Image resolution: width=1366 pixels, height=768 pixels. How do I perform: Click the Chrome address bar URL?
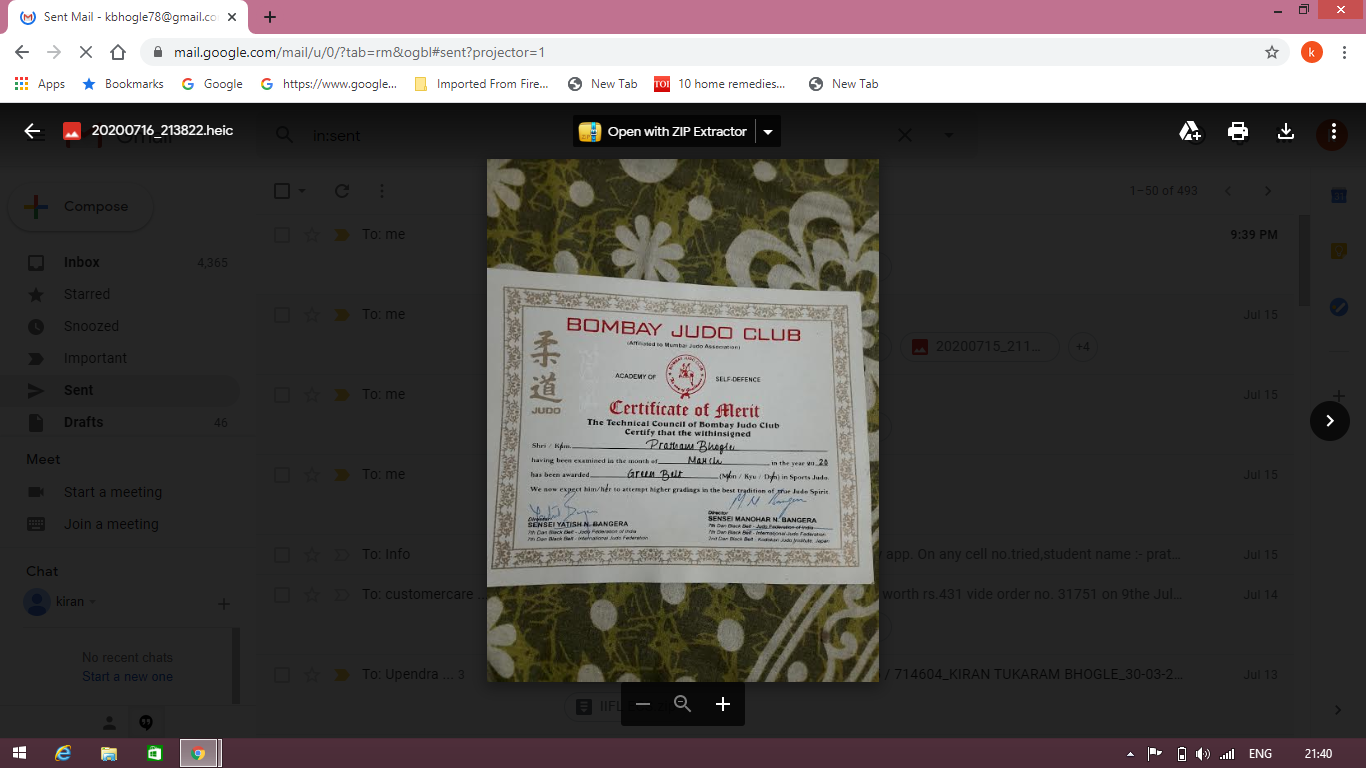[x=359, y=52]
